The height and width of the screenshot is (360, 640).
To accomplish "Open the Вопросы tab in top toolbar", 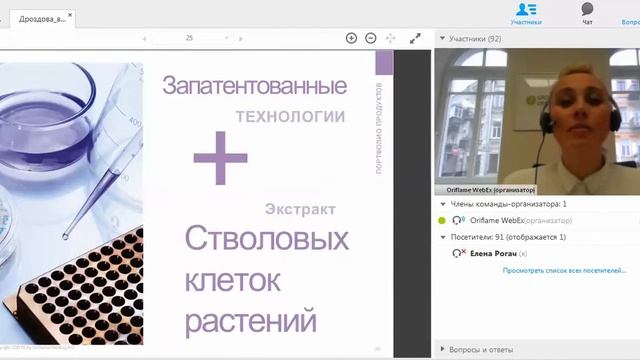I will tap(631, 22).
